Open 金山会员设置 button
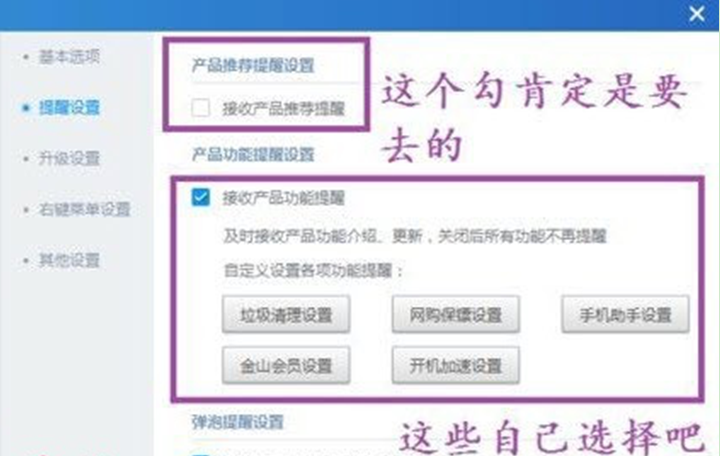Image resolution: width=720 pixels, height=456 pixels. tap(286, 366)
